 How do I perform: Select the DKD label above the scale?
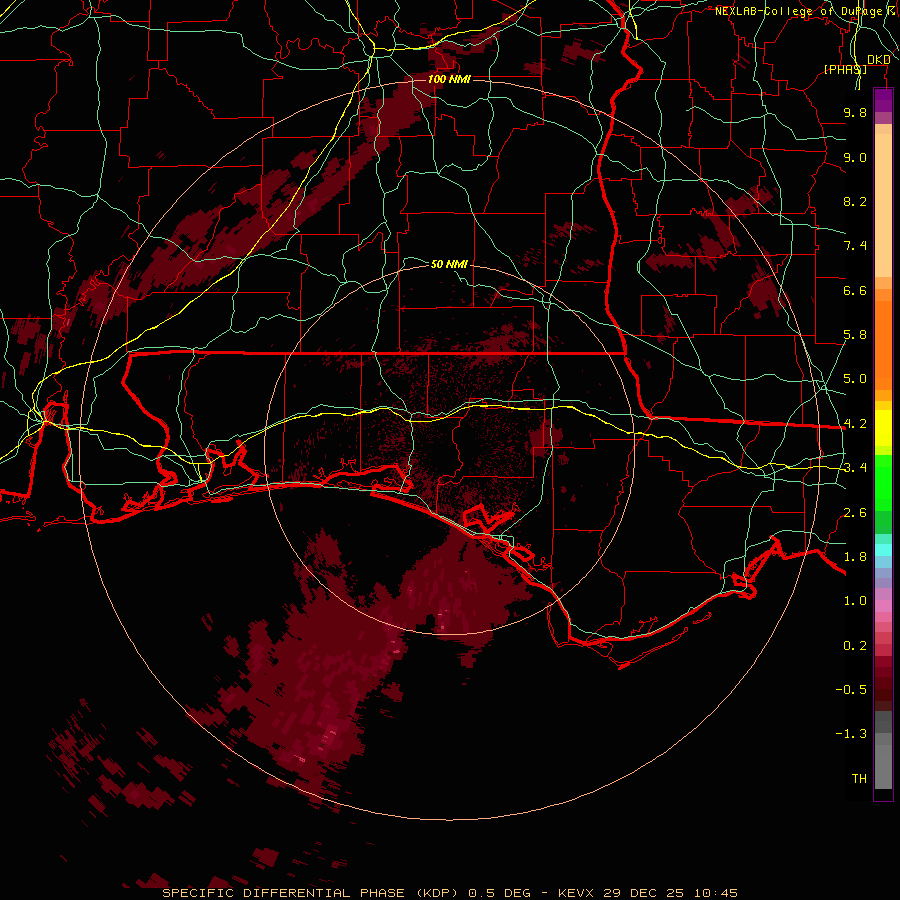click(878, 60)
